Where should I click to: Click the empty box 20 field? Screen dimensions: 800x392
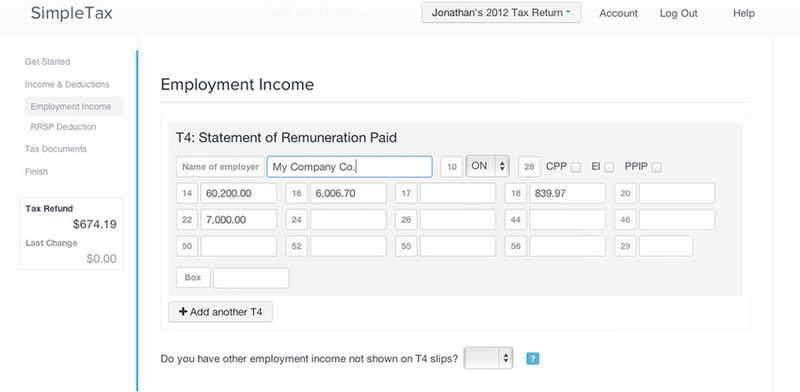coord(677,193)
